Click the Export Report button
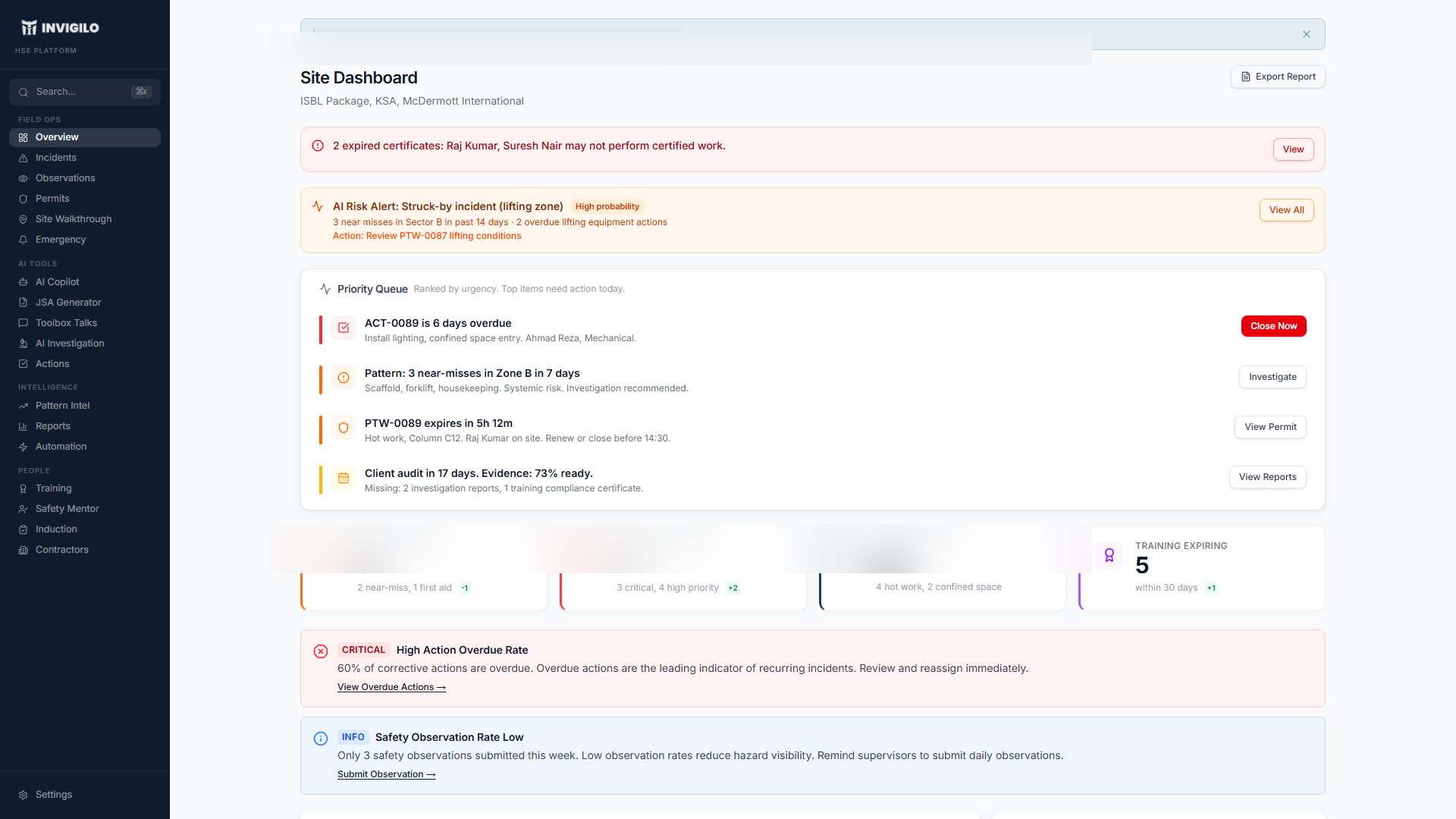 point(1278,77)
